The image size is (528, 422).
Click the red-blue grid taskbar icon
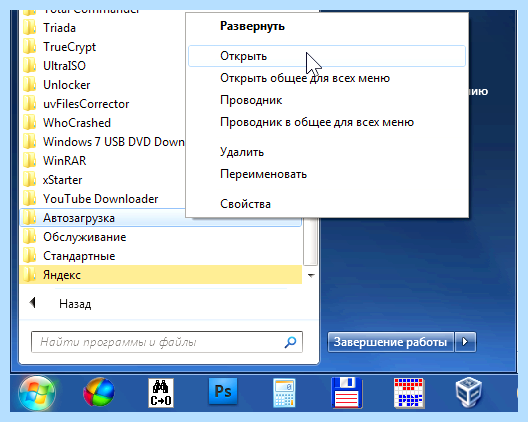[x=408, y=393]
